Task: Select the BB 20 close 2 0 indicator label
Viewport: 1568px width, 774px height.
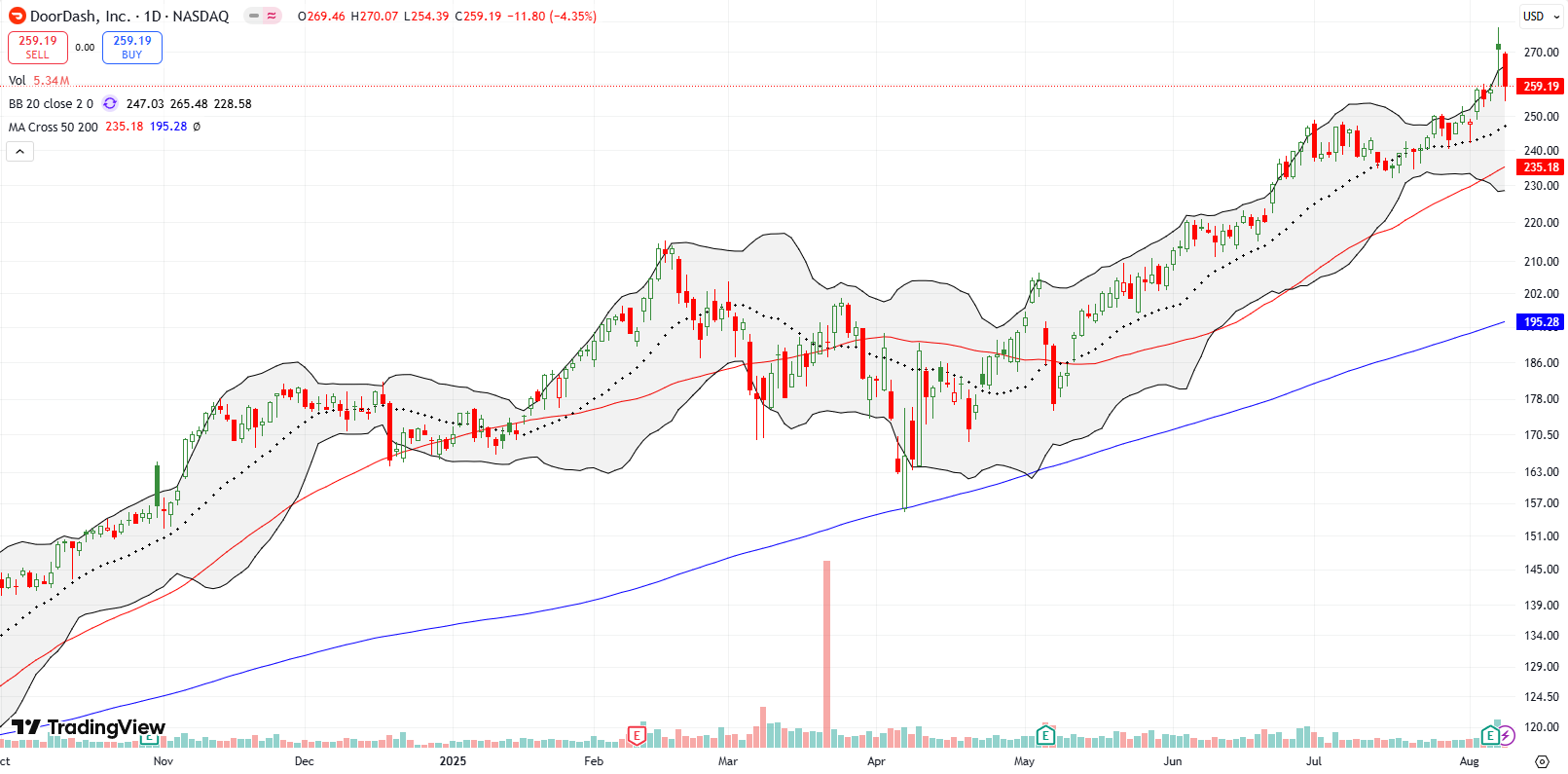Action: click(51, 103)
